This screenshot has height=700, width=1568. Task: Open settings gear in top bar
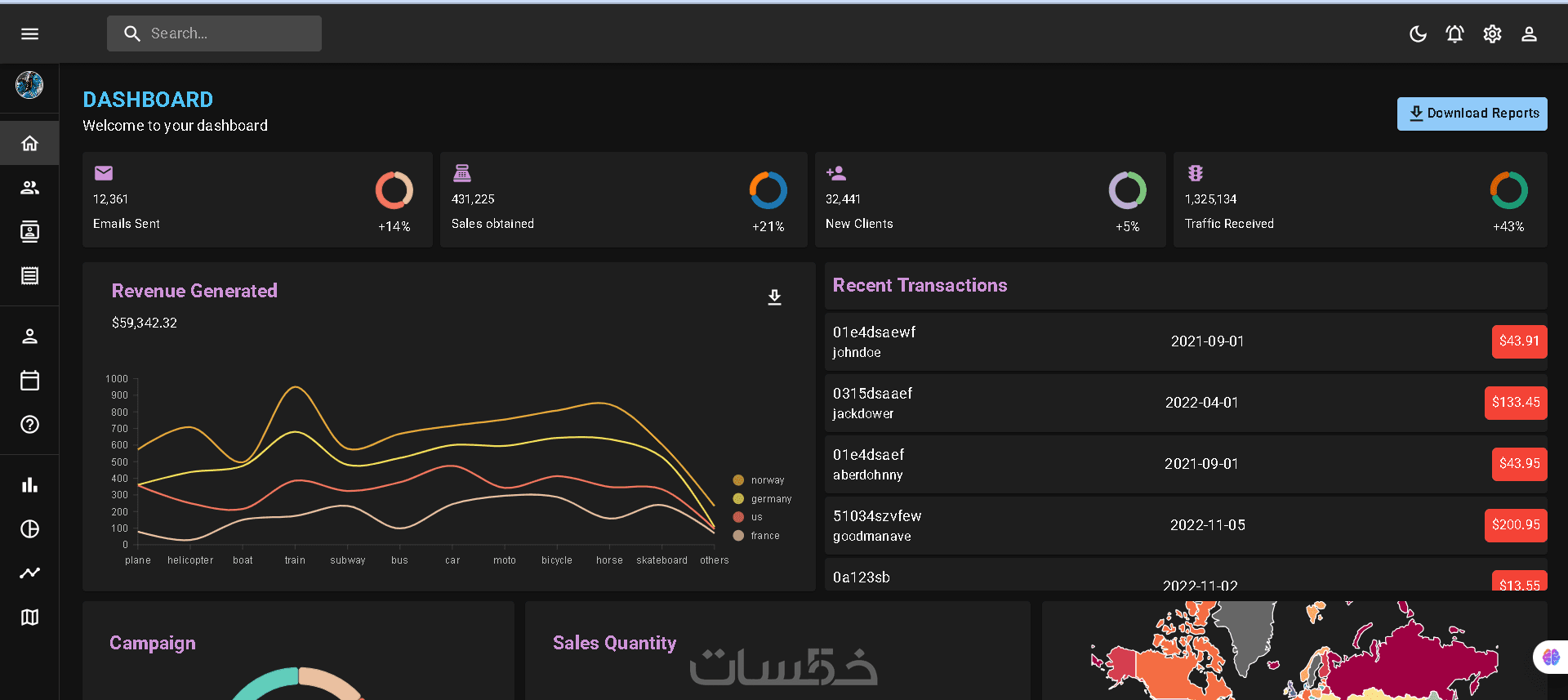click(x=1492, y=33)
